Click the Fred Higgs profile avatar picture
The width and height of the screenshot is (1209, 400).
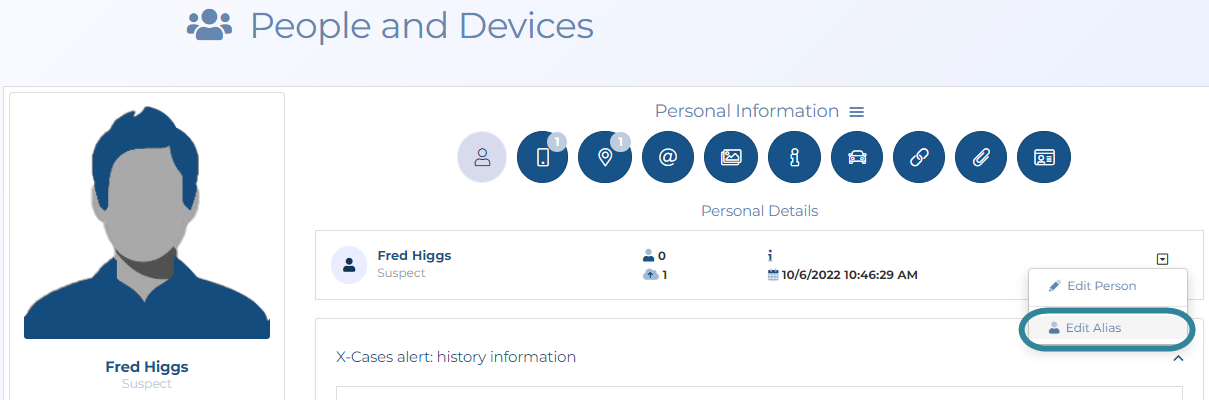(147, 220)
